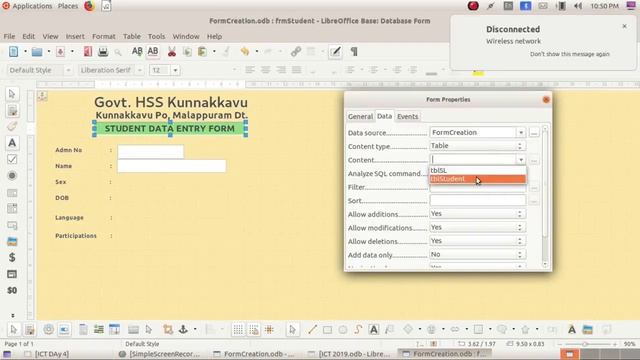The width and height of the screenshot is (640, 360).
Task: Open the Tools menu
Action: tap(156, 36)
